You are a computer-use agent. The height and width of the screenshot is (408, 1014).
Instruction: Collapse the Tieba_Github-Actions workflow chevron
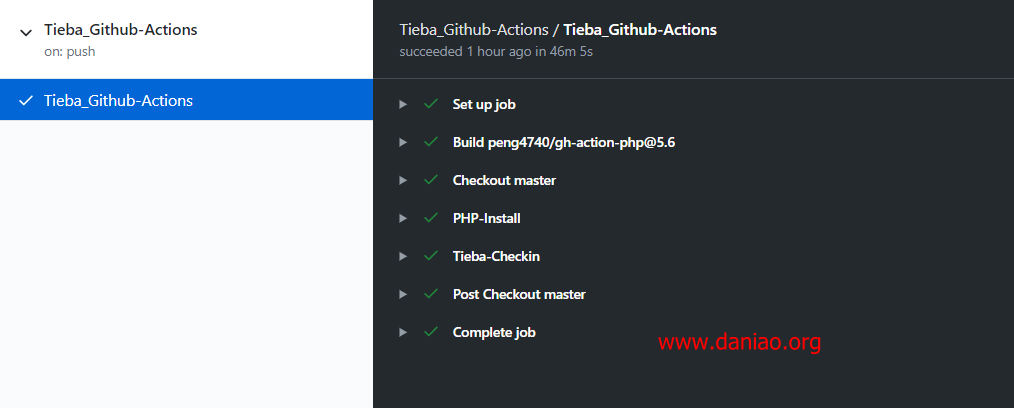click(26, 32)
